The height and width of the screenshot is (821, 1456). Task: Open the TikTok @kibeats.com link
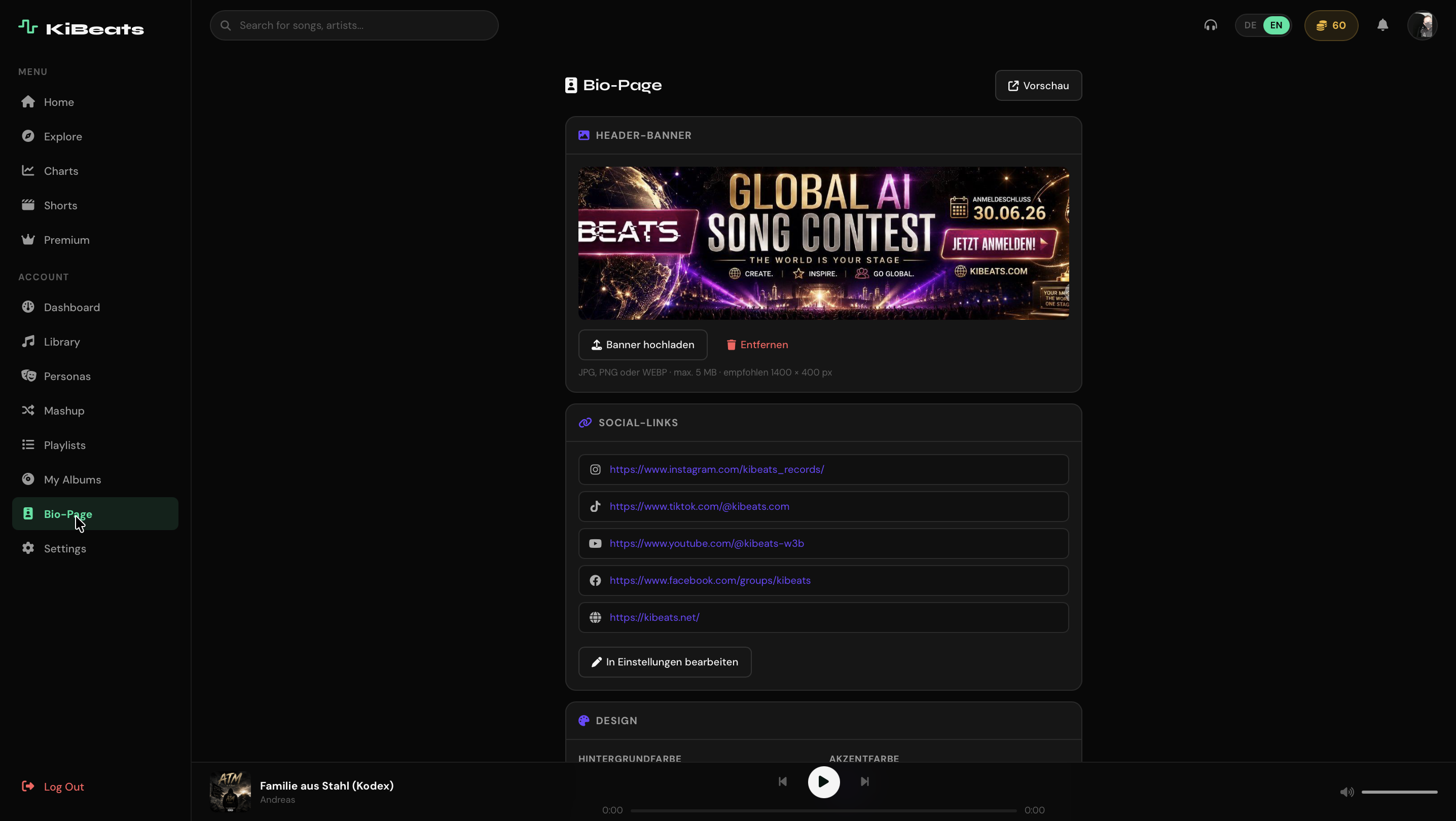[699, 507]
